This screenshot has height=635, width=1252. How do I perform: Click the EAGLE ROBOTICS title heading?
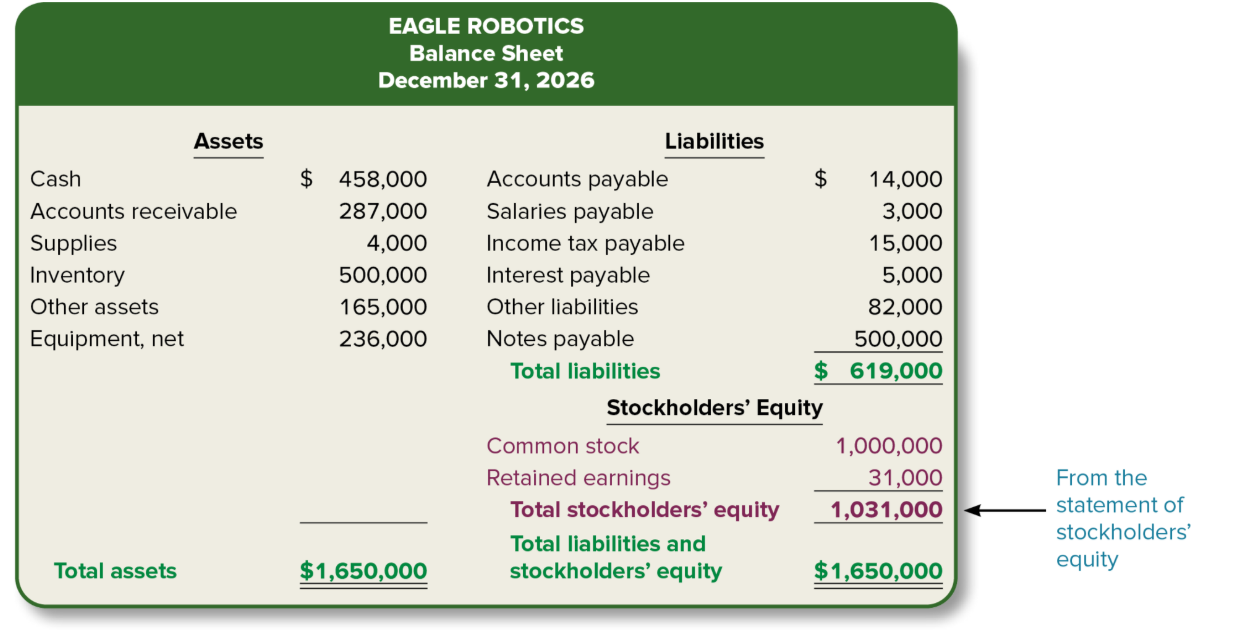click(x=486, y=26)
